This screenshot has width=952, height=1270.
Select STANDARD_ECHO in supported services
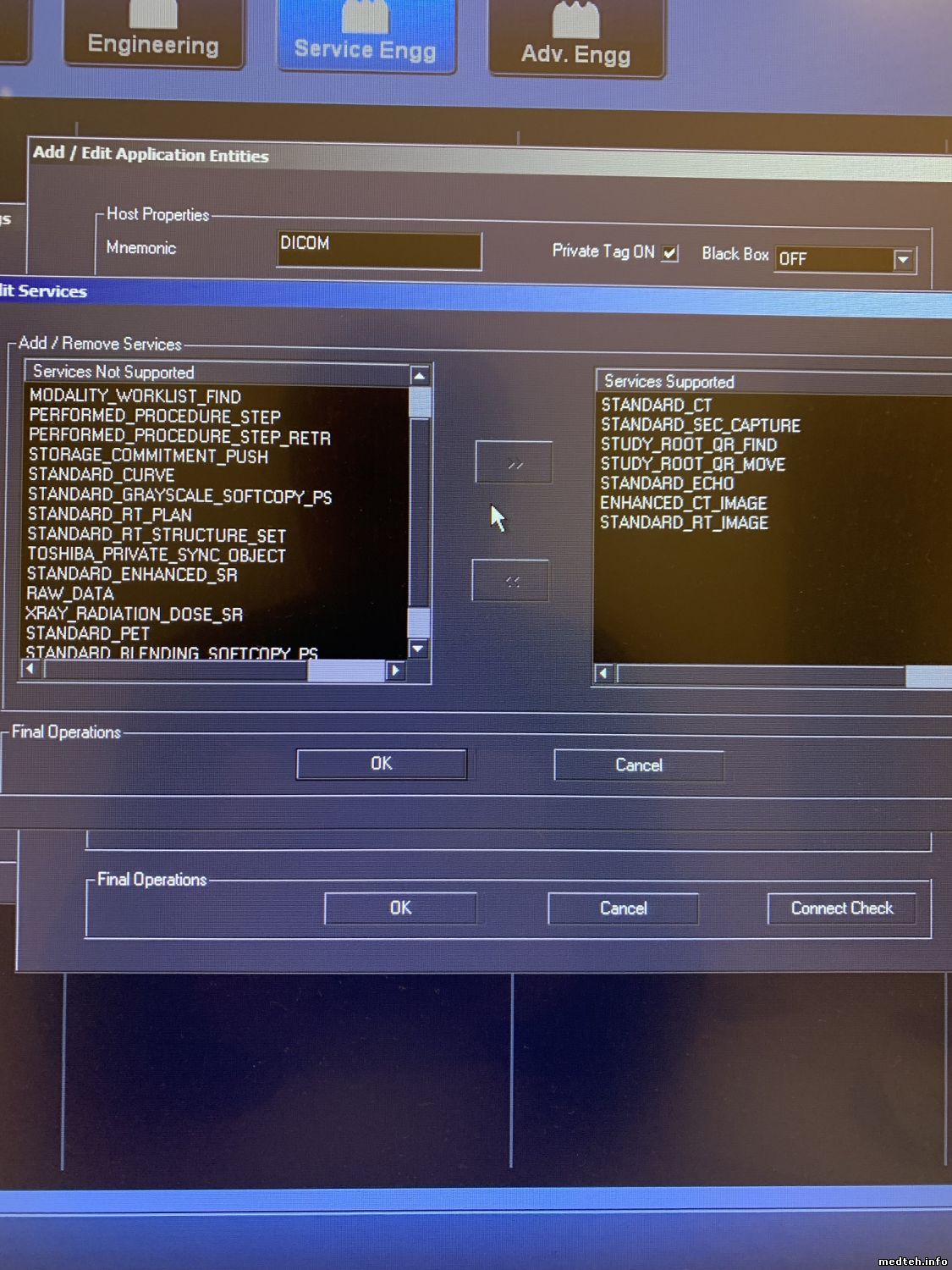667,483
